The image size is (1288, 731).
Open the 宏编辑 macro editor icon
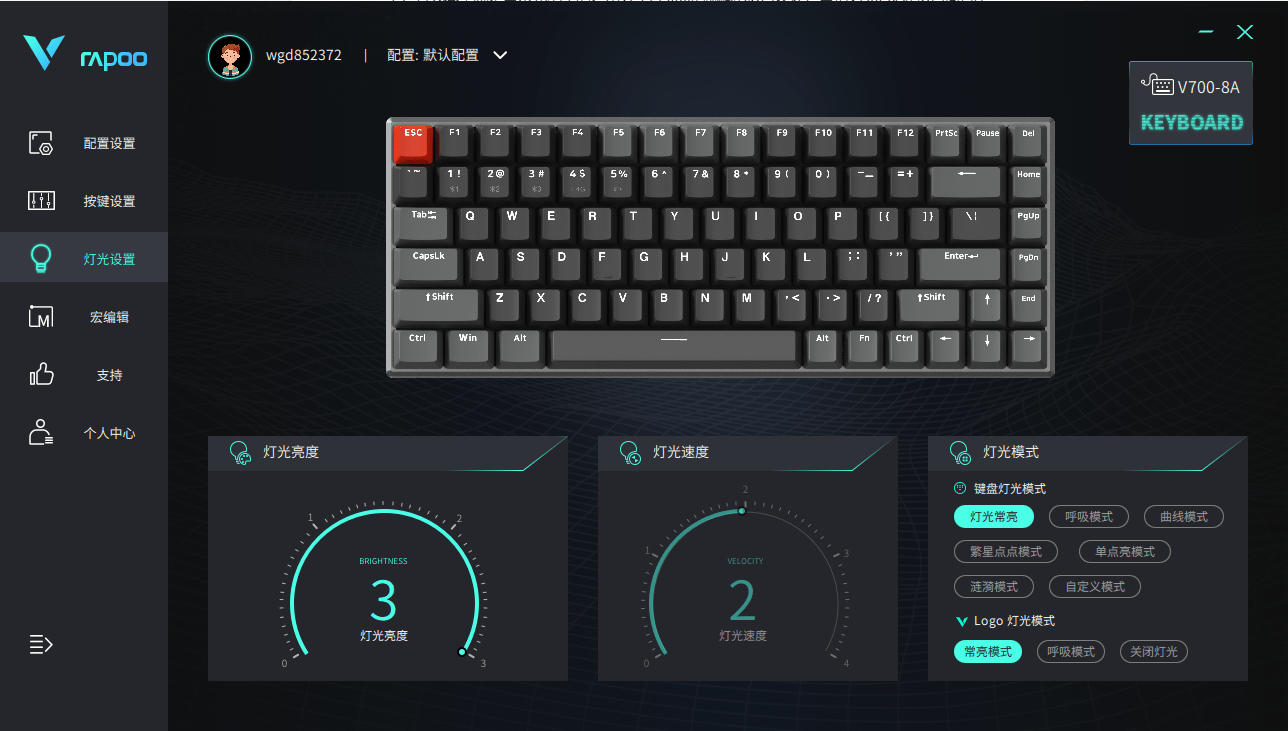click(x=41, y=317)
